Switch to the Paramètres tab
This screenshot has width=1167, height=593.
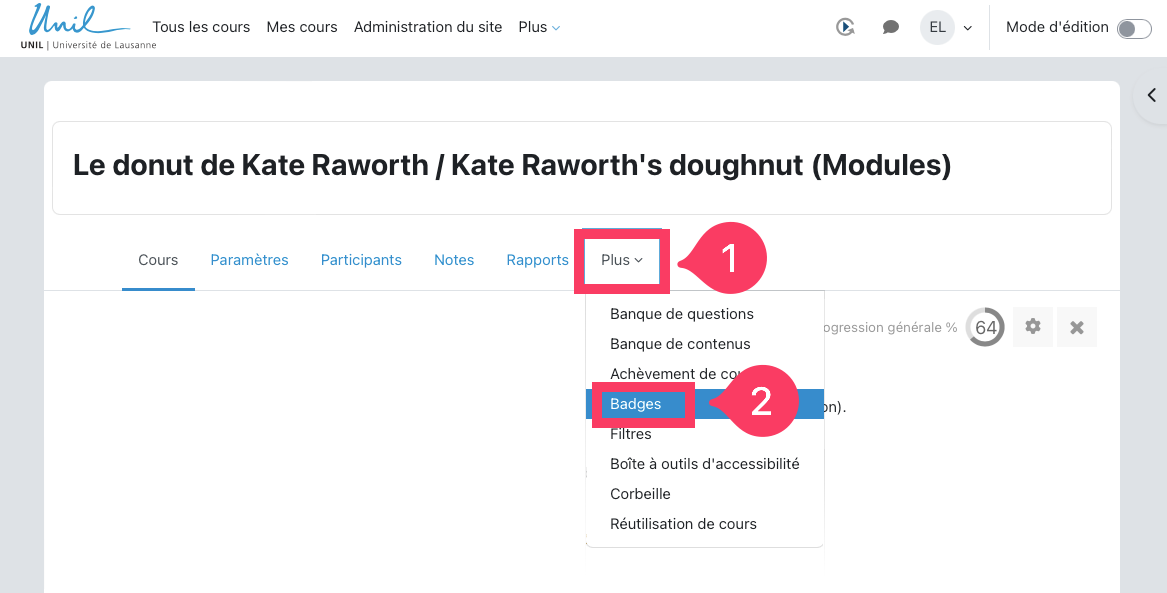(249, 260)
